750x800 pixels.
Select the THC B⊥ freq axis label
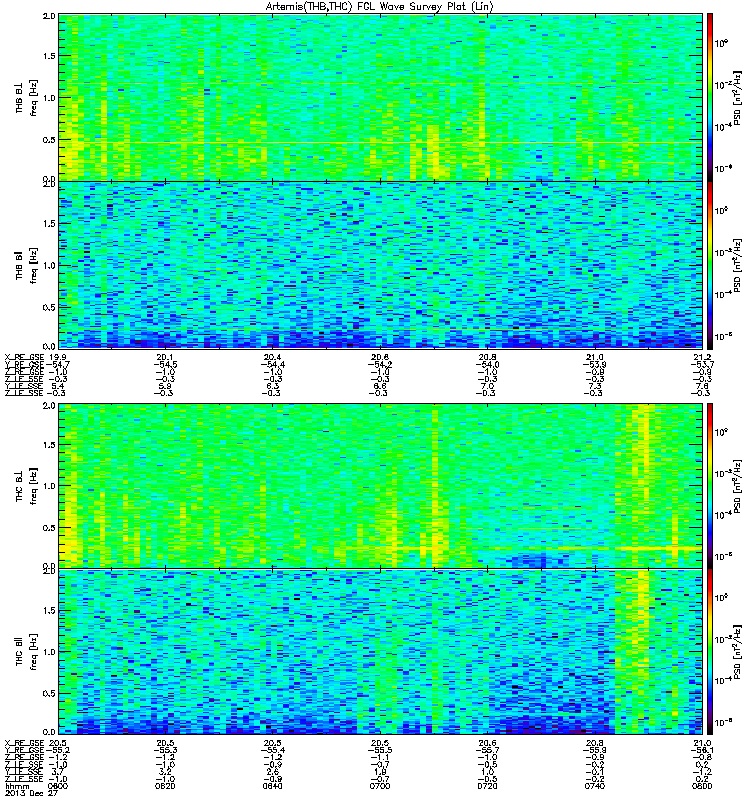(27, 486)
